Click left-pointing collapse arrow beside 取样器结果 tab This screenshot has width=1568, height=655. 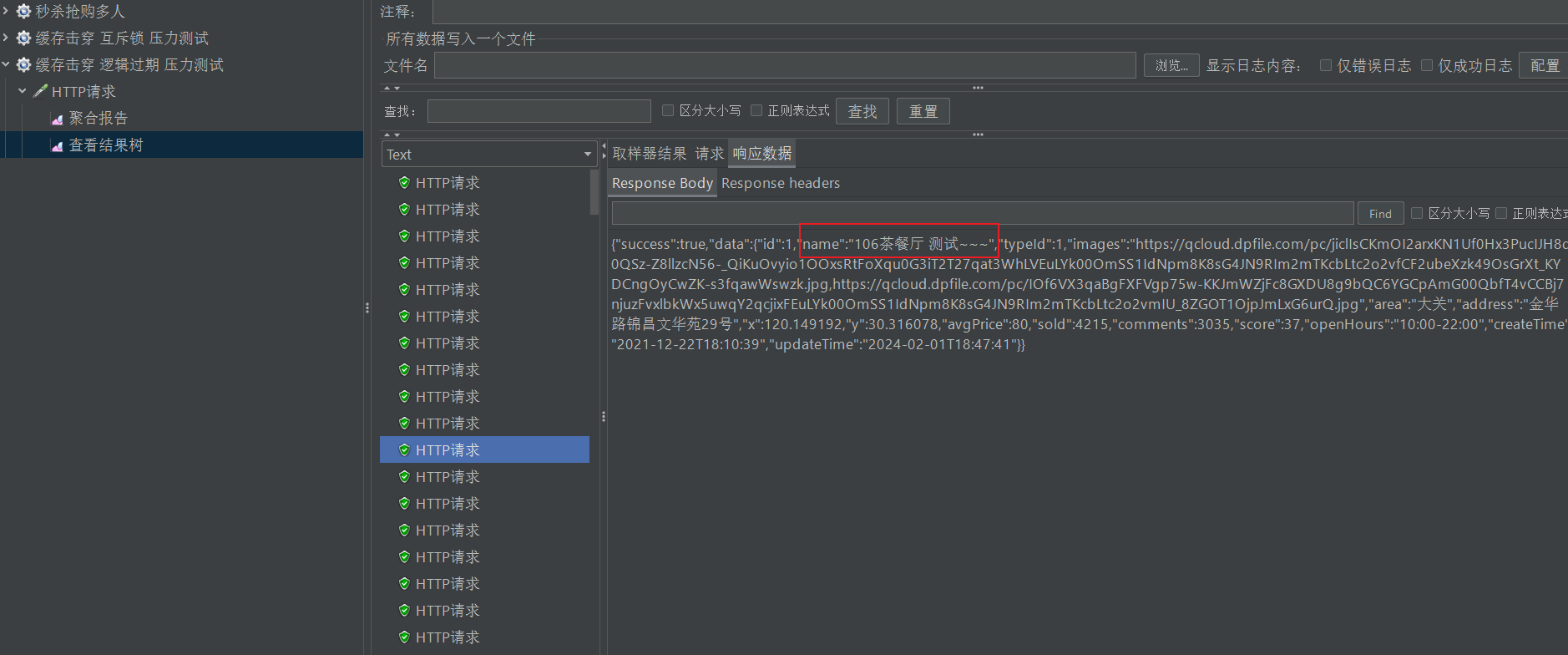coord(604,146)
